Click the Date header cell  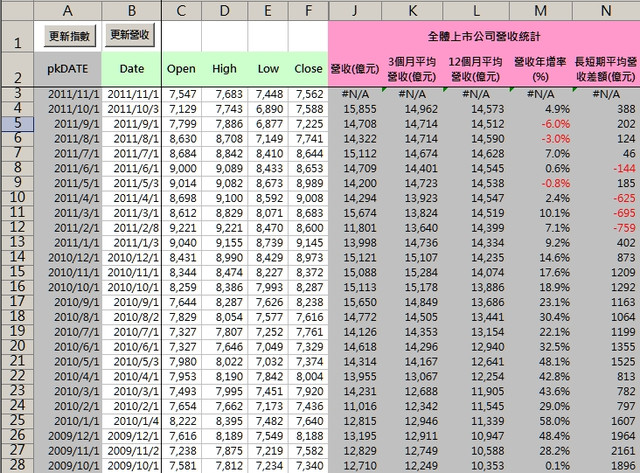(131, 69)
